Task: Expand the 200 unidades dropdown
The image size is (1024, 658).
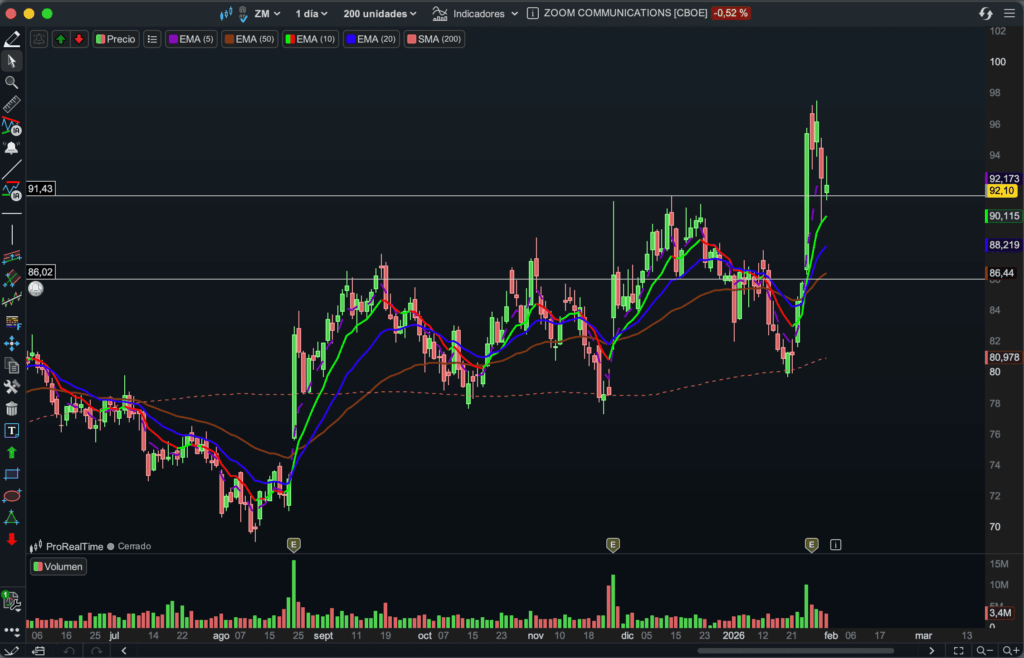Action: click(x=380, y=14)
